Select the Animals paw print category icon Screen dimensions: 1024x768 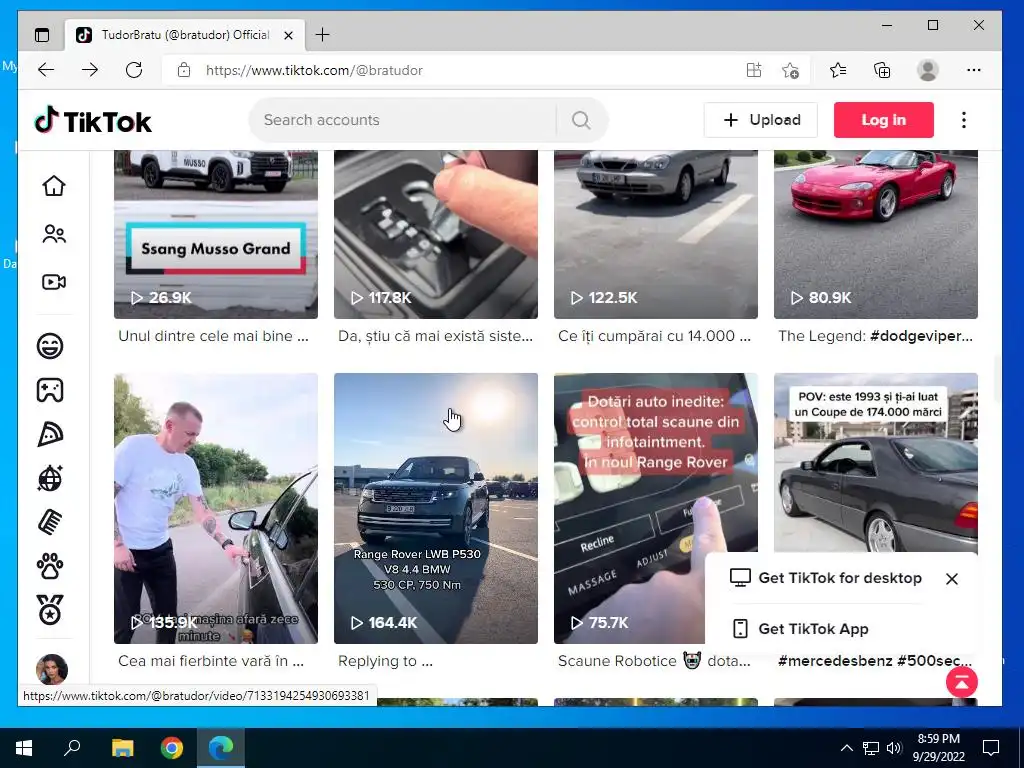coord(50,567)
